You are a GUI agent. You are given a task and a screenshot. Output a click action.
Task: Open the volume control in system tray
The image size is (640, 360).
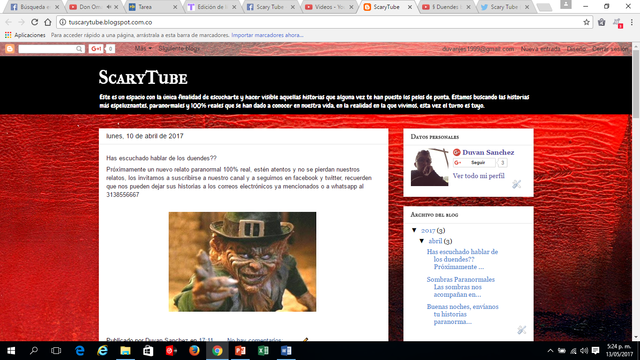pos(584,351)
